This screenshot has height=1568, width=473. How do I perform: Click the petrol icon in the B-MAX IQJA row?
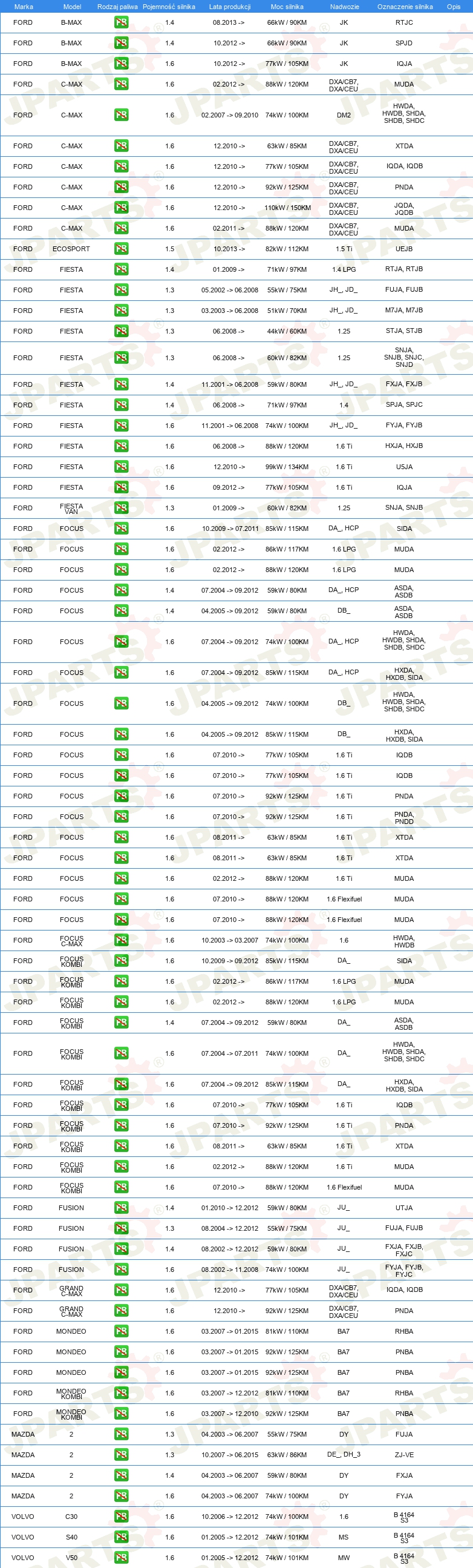click(x=122, y=64)
